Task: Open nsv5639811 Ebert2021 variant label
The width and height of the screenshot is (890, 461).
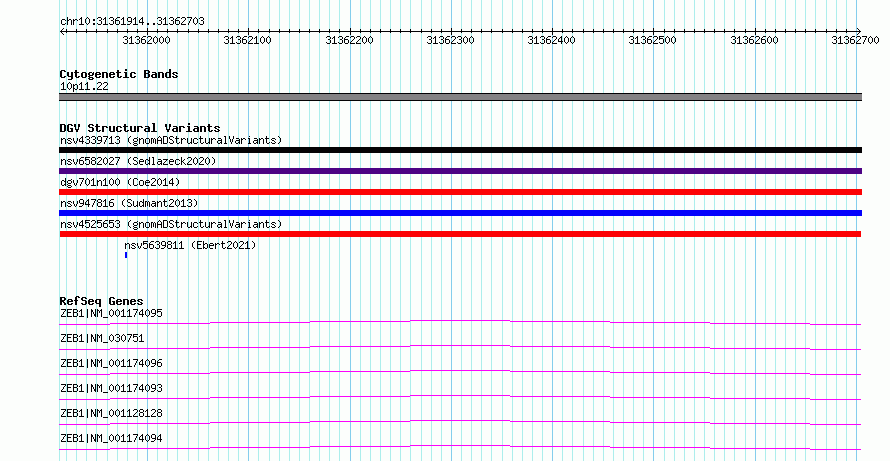Action: pyautogui.click(x=190, y=245)
